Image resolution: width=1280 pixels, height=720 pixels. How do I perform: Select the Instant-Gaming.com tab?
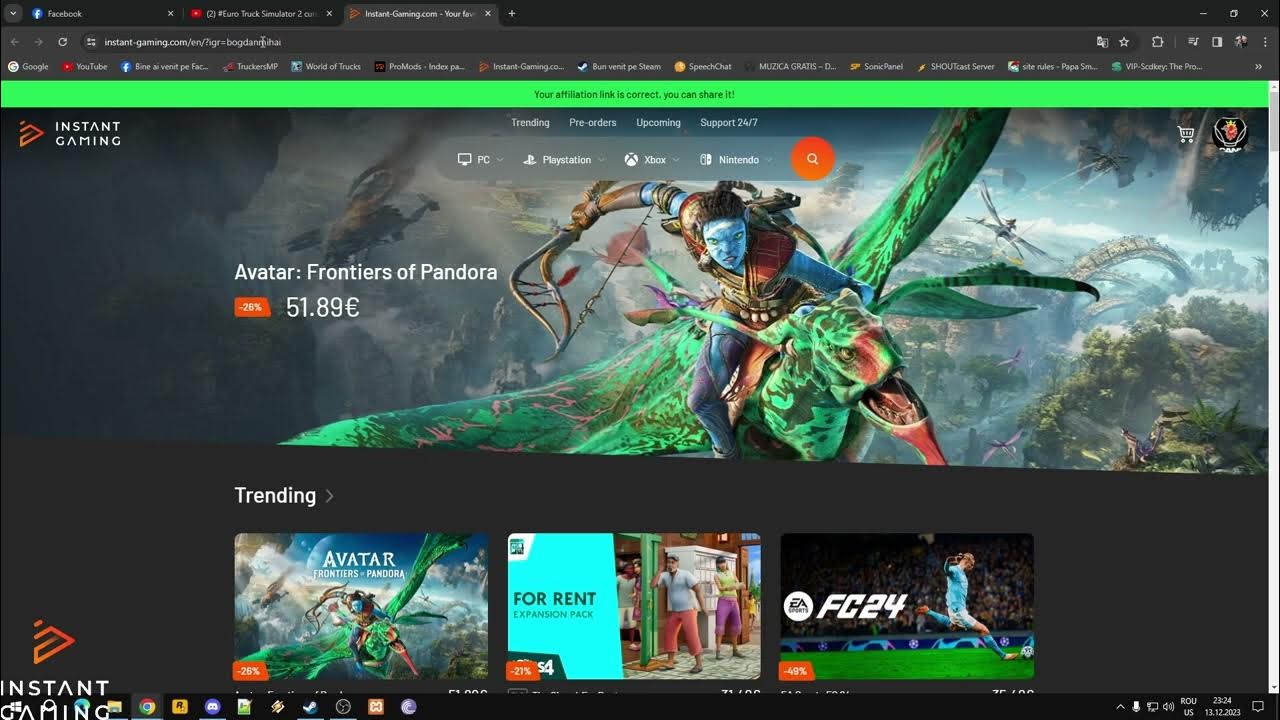point(421,14)
